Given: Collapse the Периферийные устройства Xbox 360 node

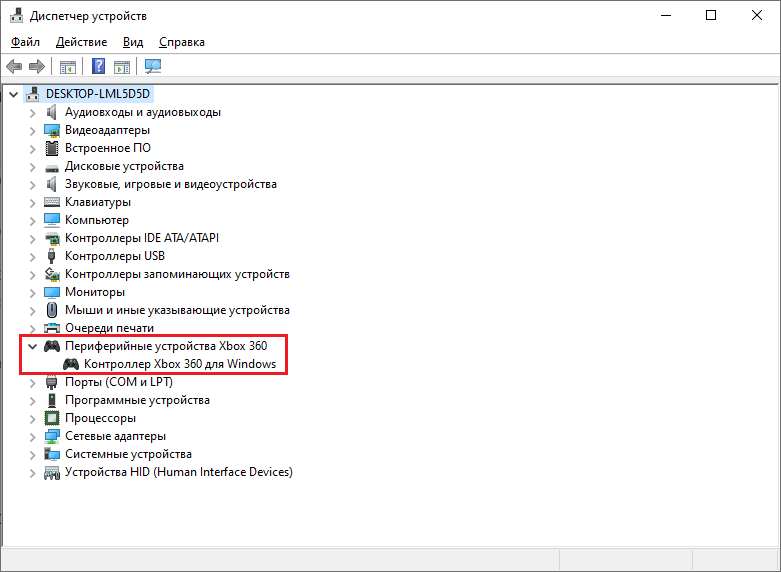Looking at the screenshot, I should 32,346.
